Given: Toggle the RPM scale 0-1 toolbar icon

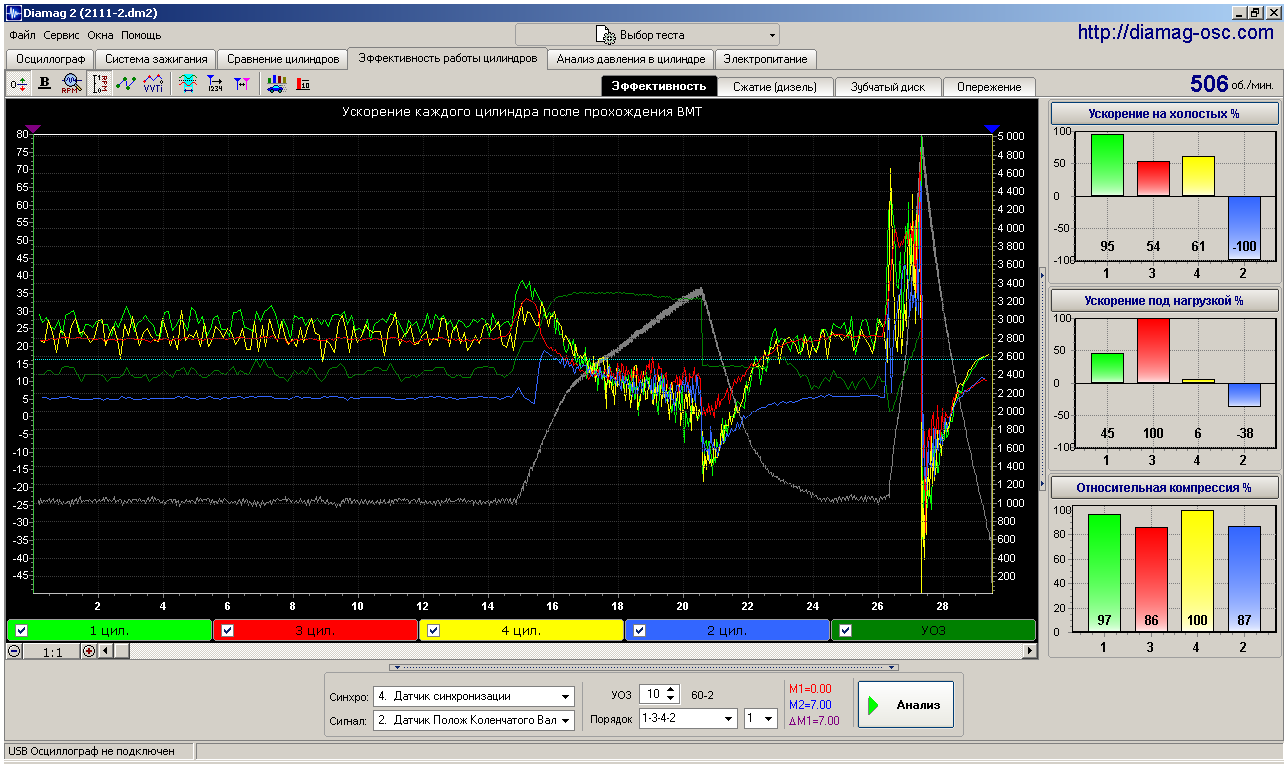Looking at the screenshot, I should click(x=100, y=84).
